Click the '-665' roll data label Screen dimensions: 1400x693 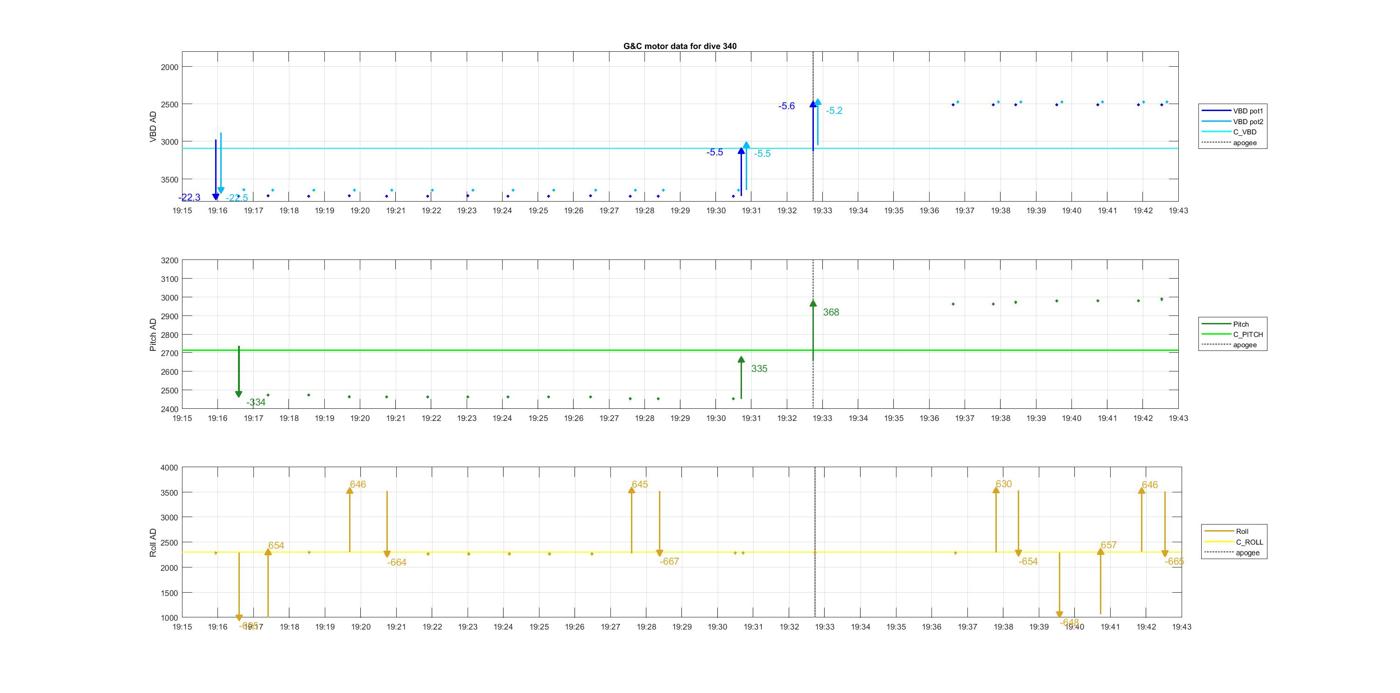tap(1174, 562)
